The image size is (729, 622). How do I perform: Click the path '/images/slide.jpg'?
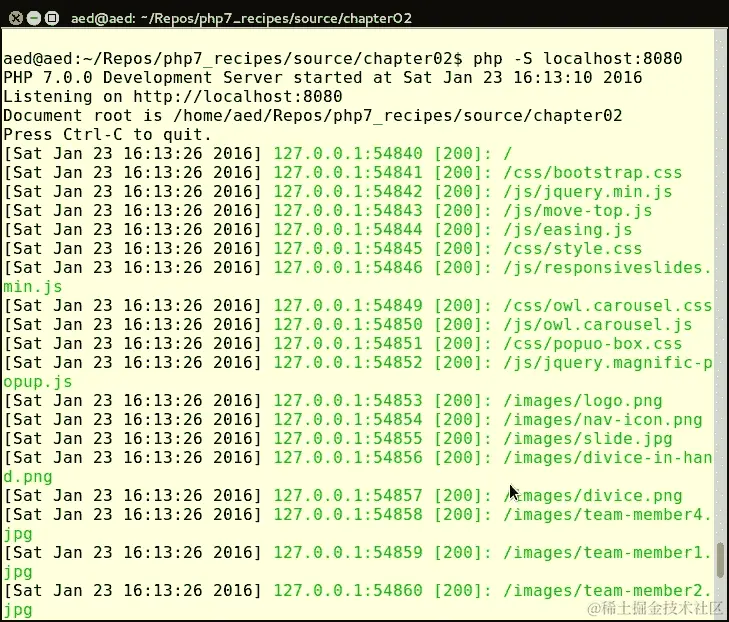588,439
